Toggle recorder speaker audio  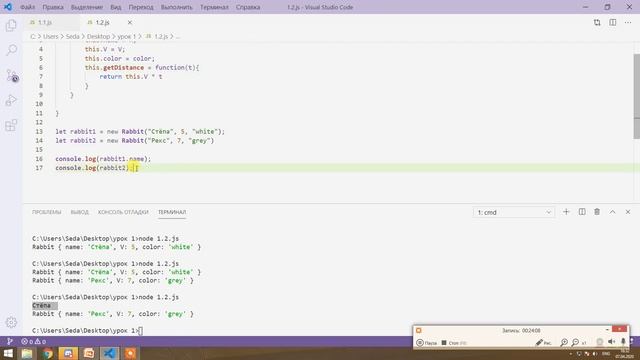pos(611,342)
